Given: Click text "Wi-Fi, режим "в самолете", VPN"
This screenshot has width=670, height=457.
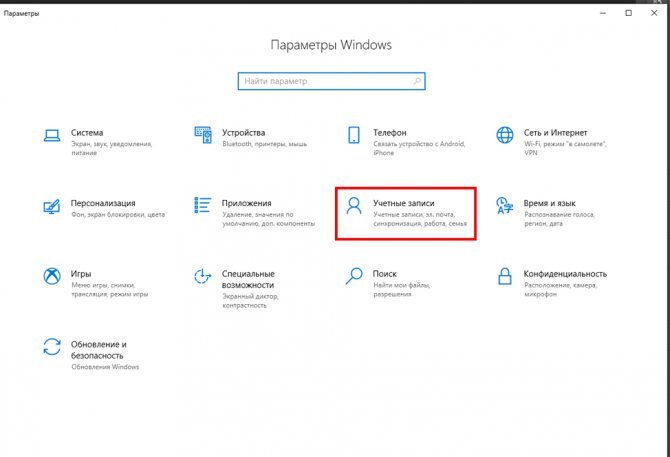Looking at the screenshot, I should pyautogui.click(x=565, y=148).
